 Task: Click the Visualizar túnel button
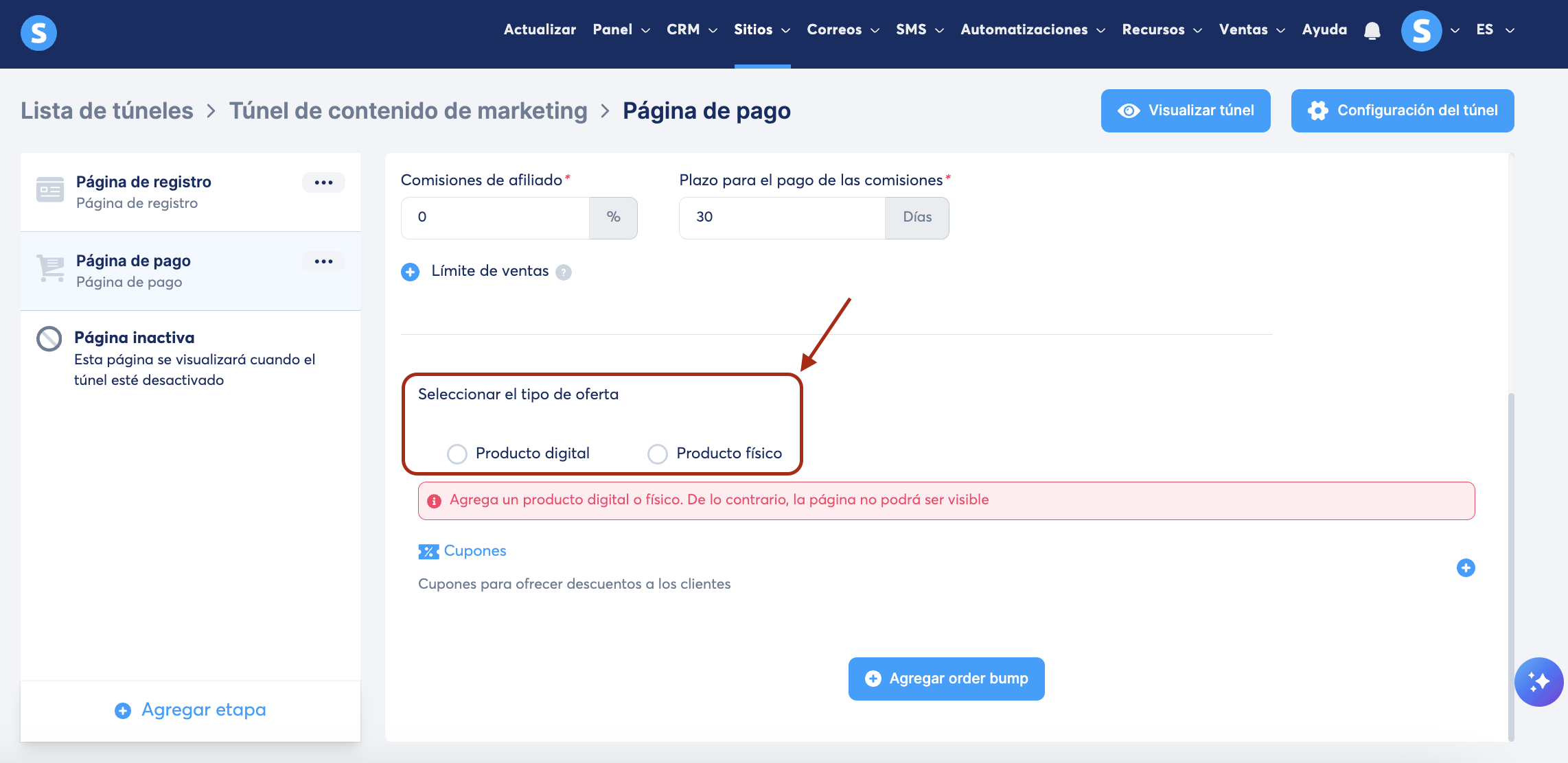coord(1185,110)
